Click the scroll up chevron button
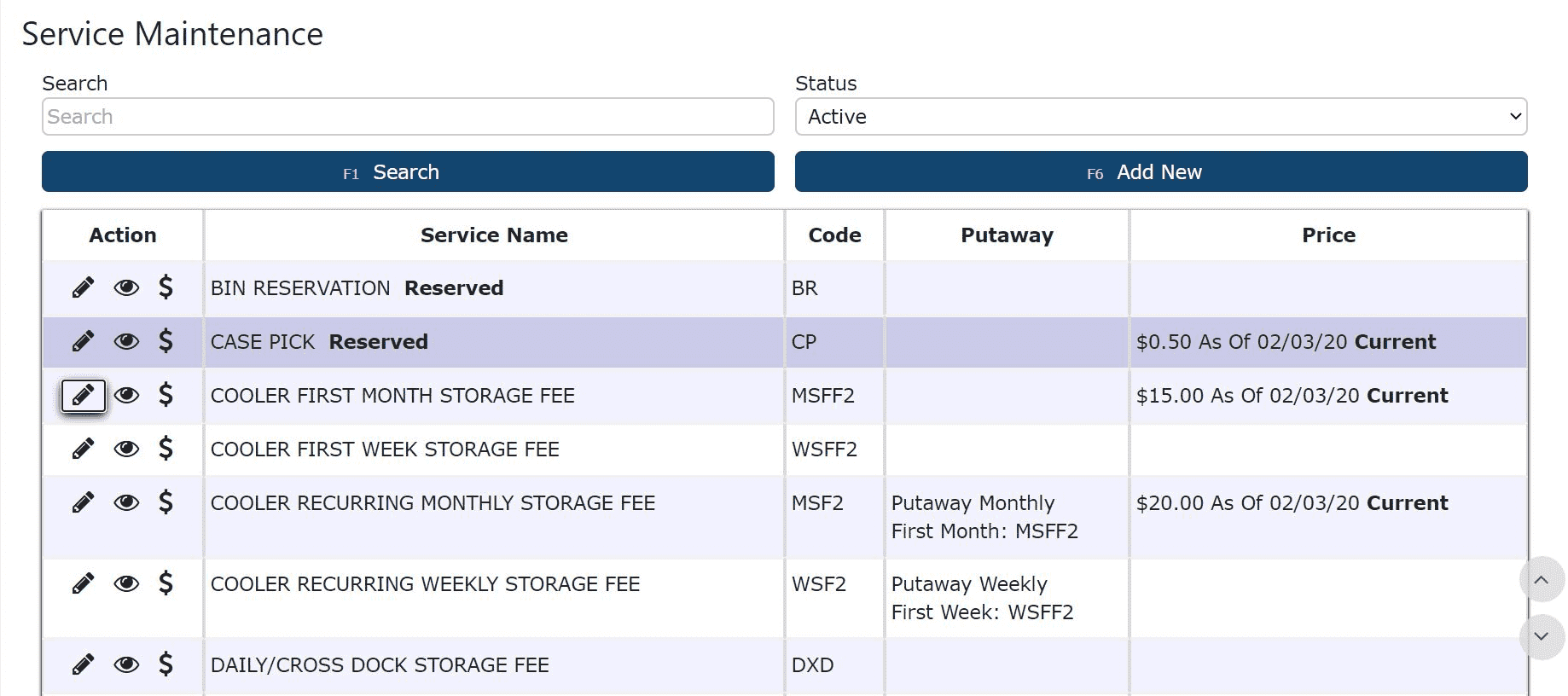Image resolution: width=1568 pixels, height=696 pixels. pos(1541,580)
